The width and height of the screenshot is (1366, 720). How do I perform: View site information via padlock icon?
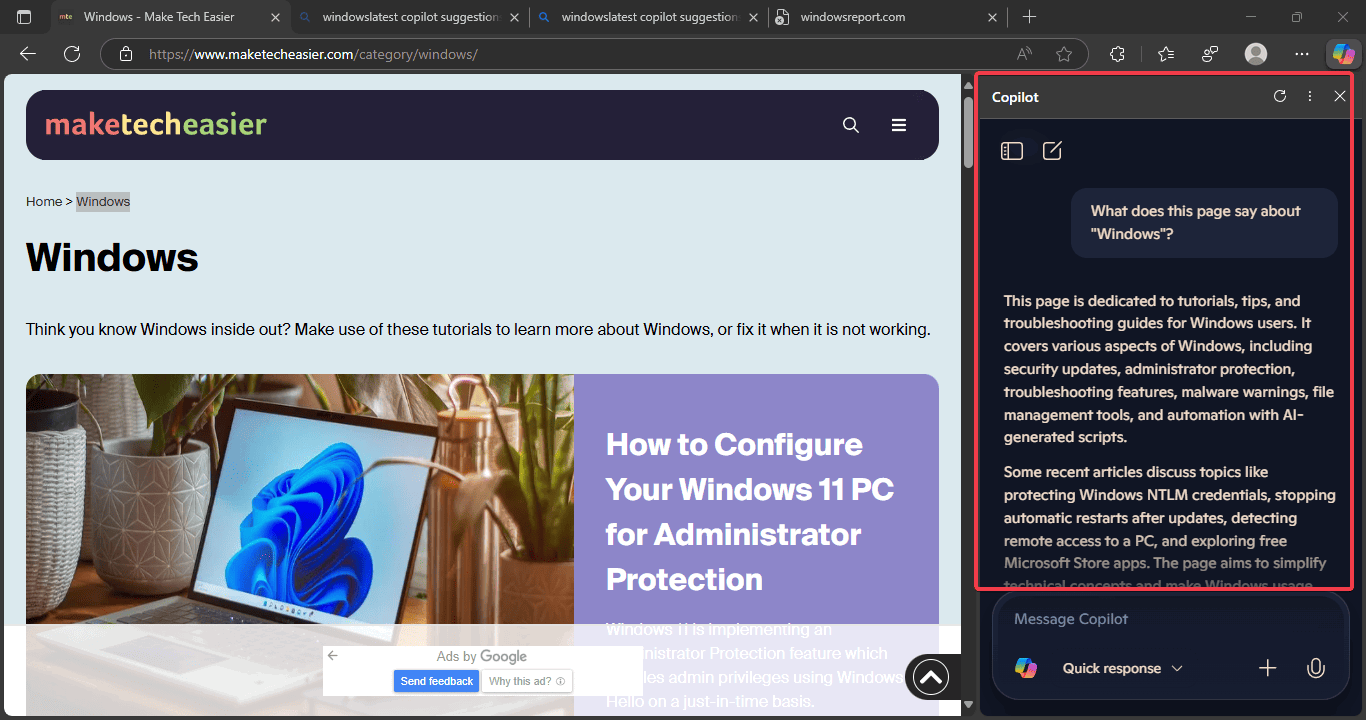(124, 54)
